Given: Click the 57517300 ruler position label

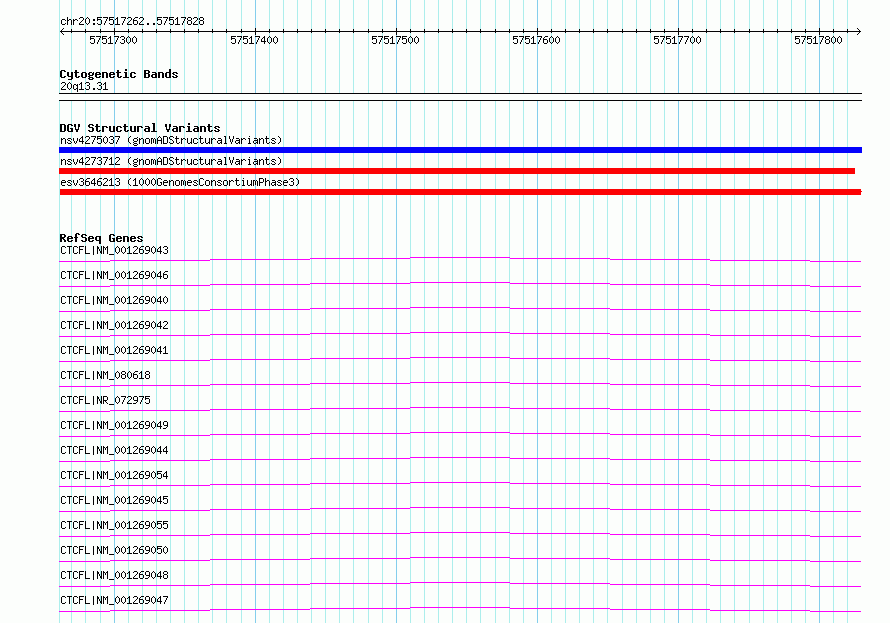Looking at the screenshot, I should [114, 40].
